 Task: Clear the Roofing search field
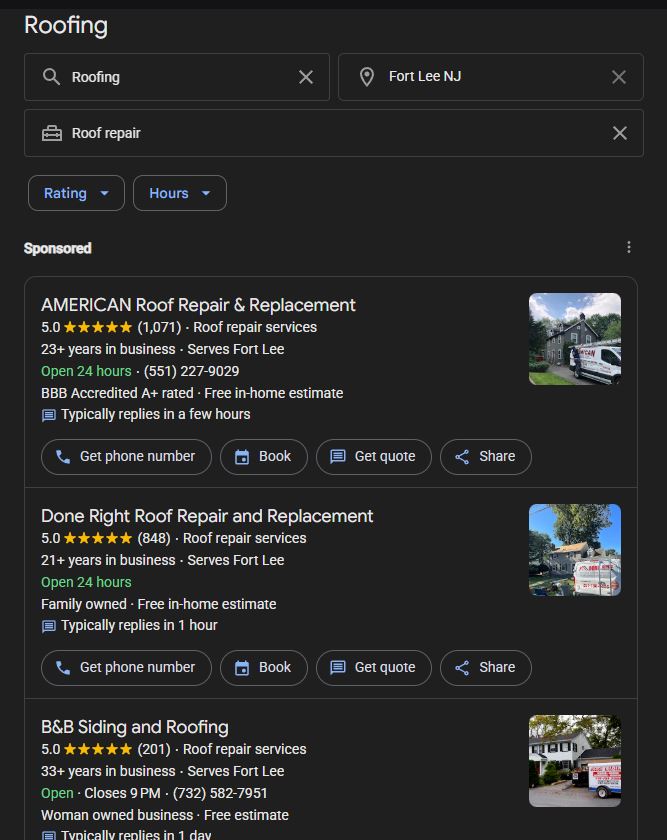[306, 77]
